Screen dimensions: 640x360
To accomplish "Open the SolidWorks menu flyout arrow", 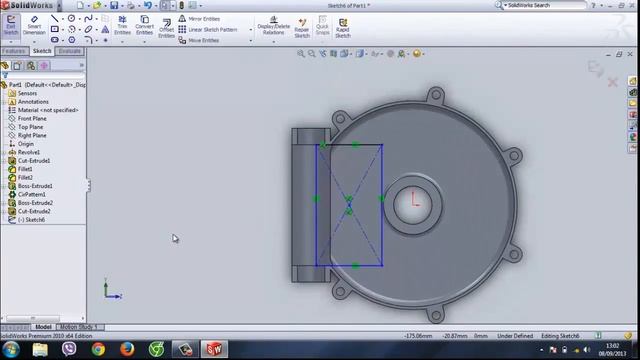I will pos(60,6).
